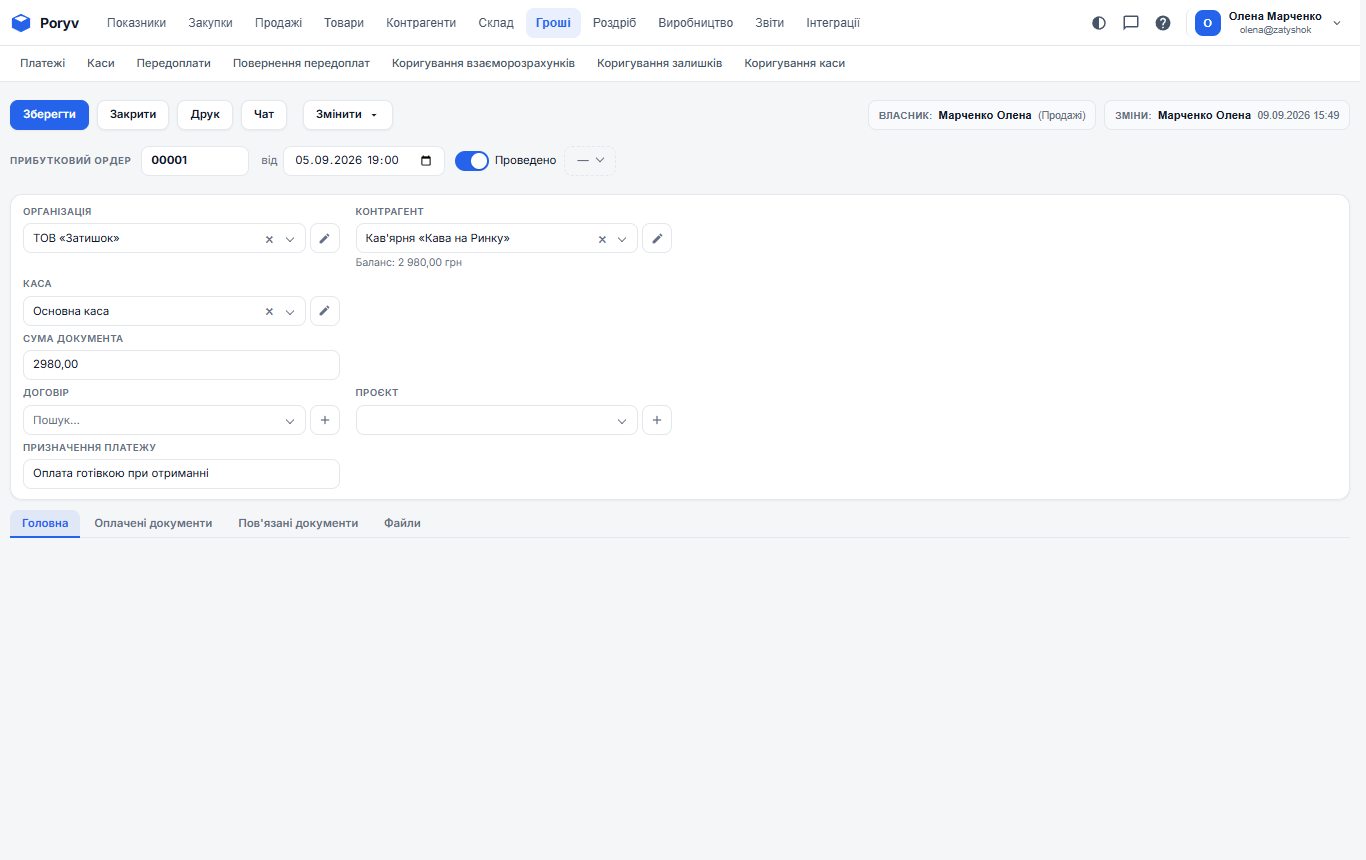Click the Poryv cube logo icon
This screenshot has height=860, width=1366.
click(x=20, y=23)
